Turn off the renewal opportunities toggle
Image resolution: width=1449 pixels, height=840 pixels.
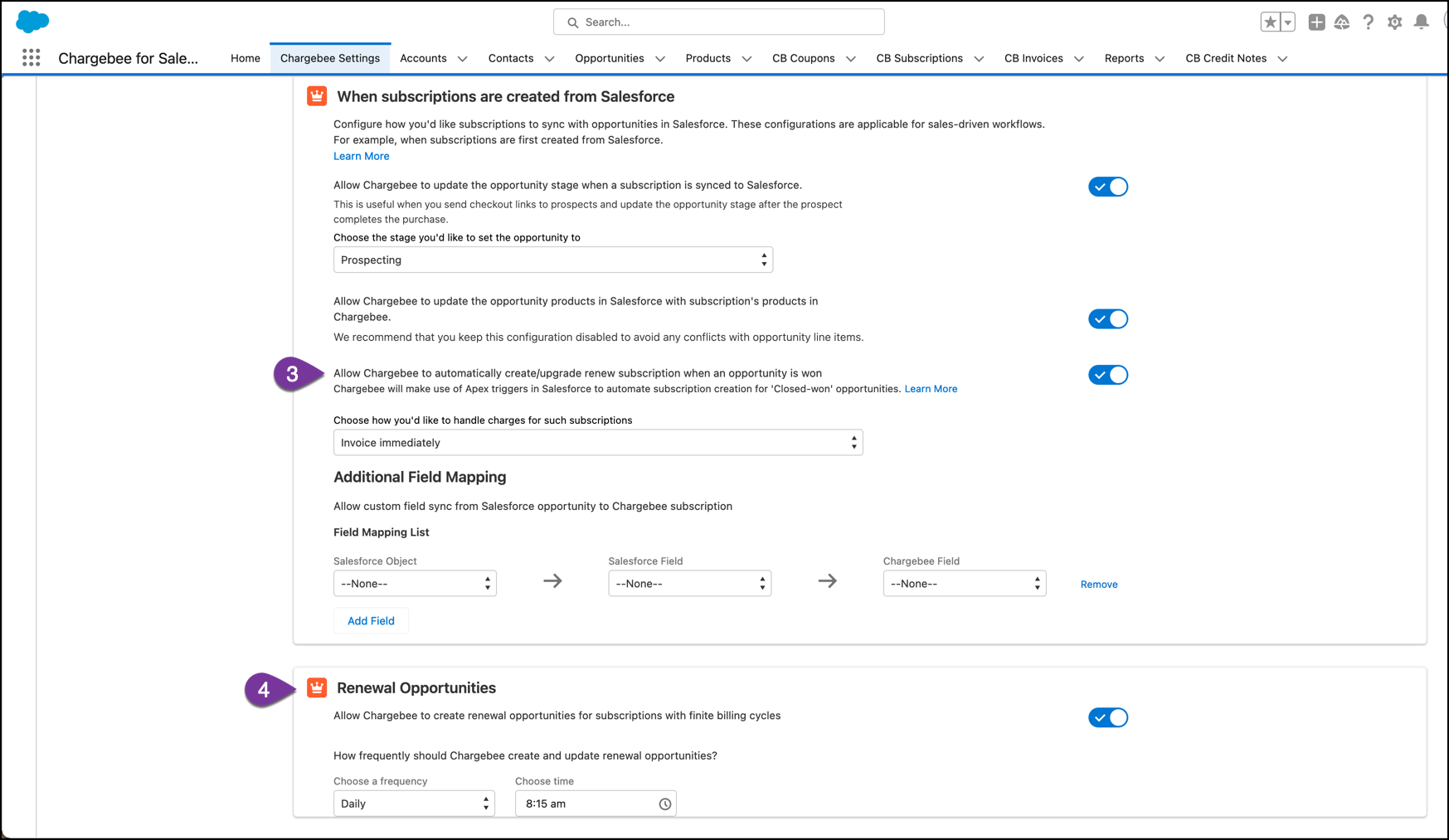pos(1107,718)
